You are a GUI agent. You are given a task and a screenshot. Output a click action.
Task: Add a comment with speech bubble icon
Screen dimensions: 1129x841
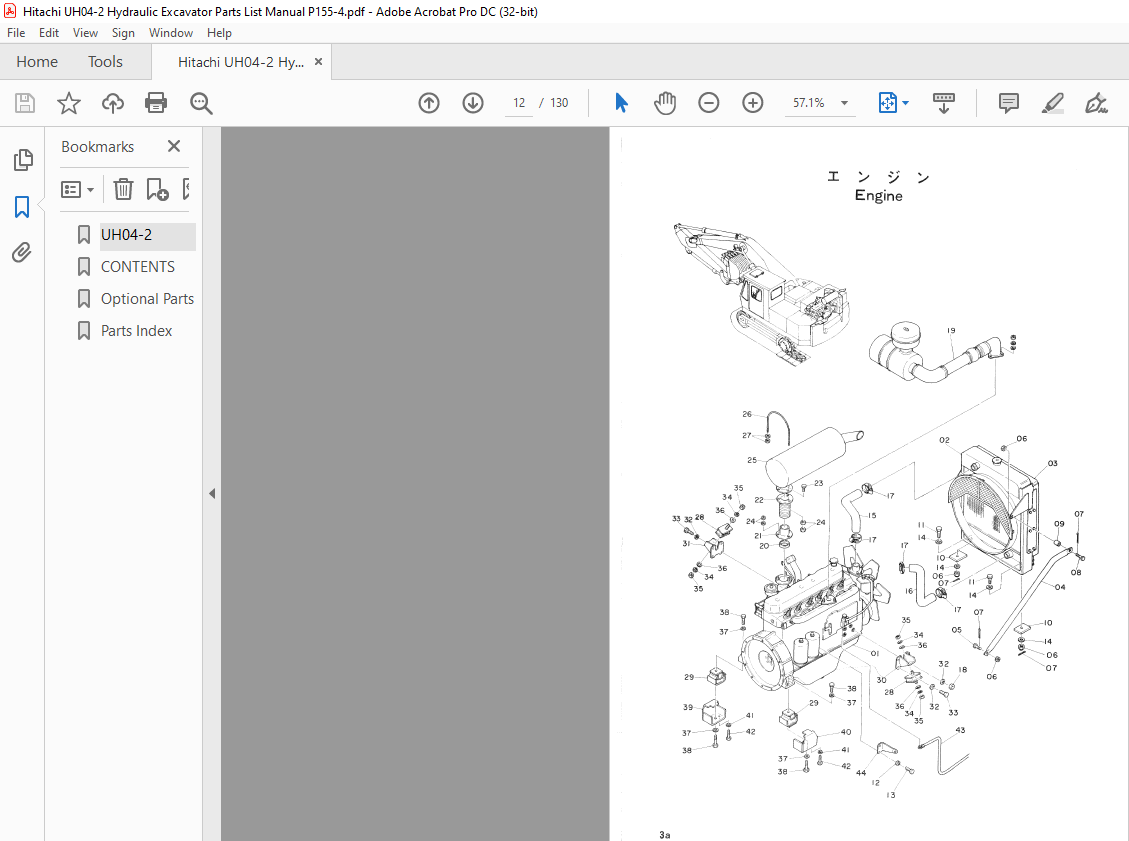point(1009,103)
